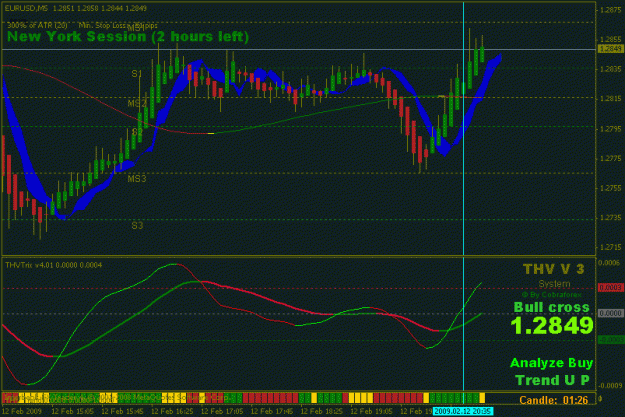Viewport: 625px width, 417px height.
Task: Click the grey 0.0000 indicator level tag
Action: pos(611,314)
